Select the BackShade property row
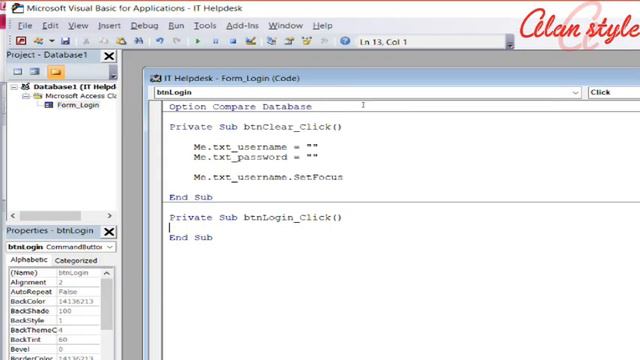The image size is (640, 360). click(x=55, y=311)
